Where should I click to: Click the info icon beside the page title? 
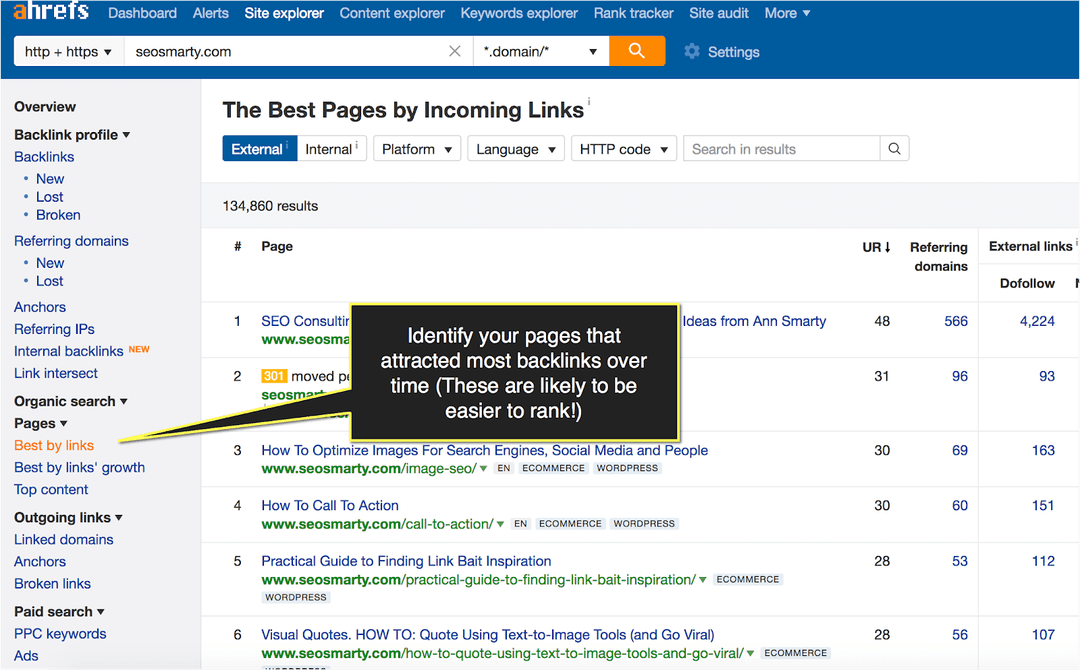pyautogui.click(x=588, y=100)
